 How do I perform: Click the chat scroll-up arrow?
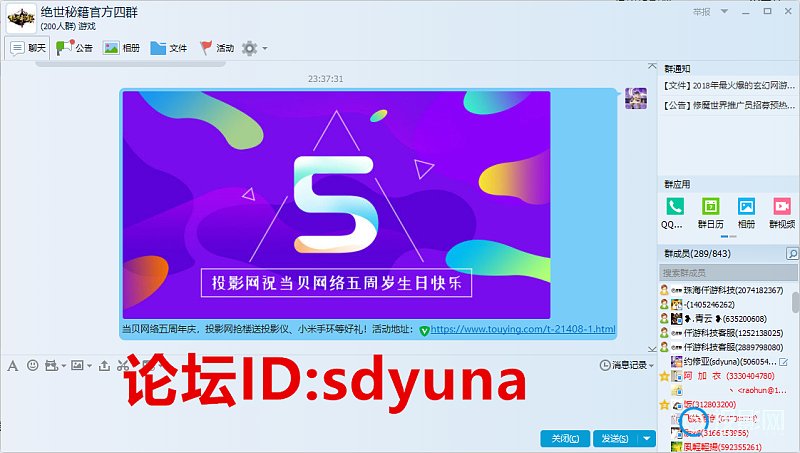click(x=652, y=66)
